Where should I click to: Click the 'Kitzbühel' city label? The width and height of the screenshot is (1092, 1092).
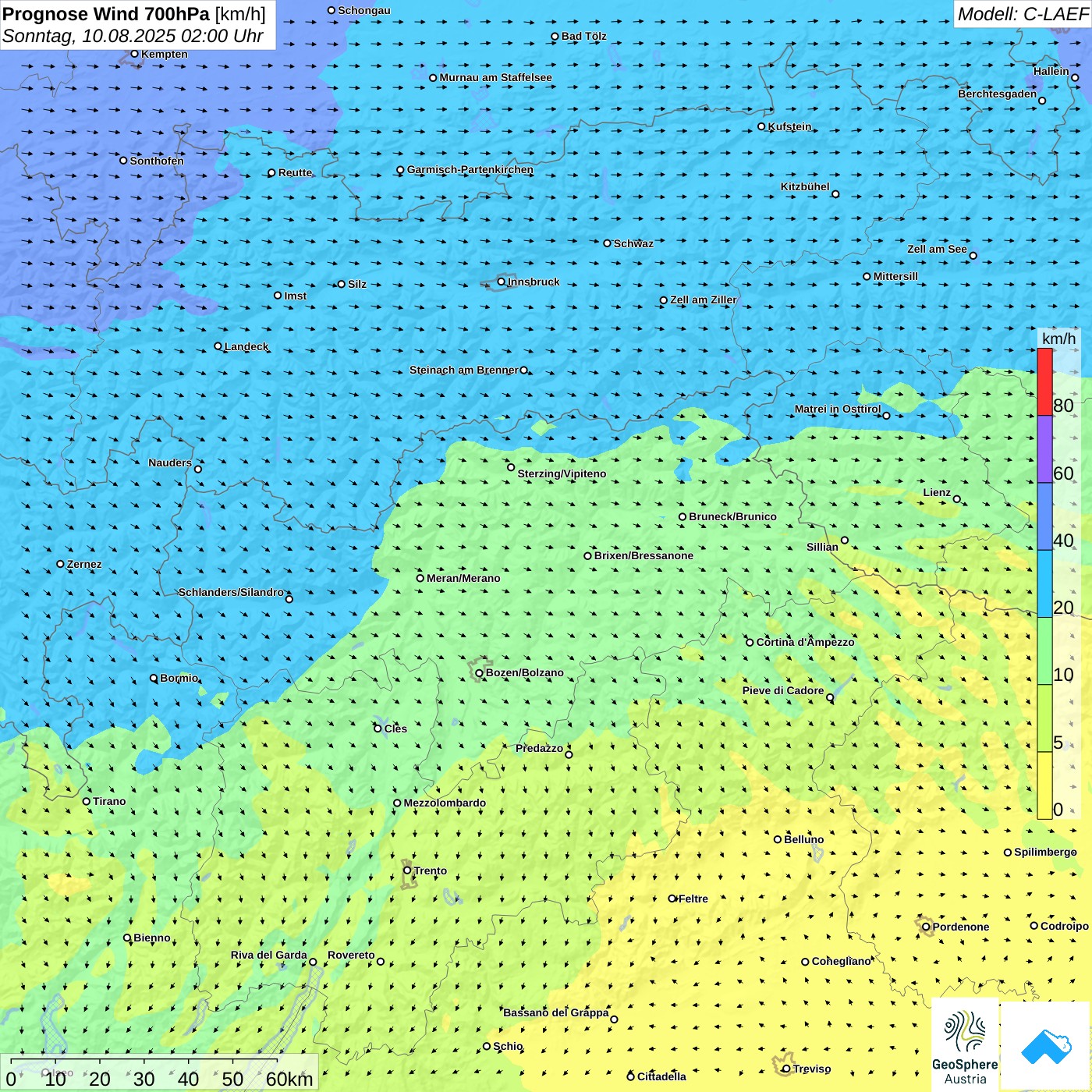[805, 186]
